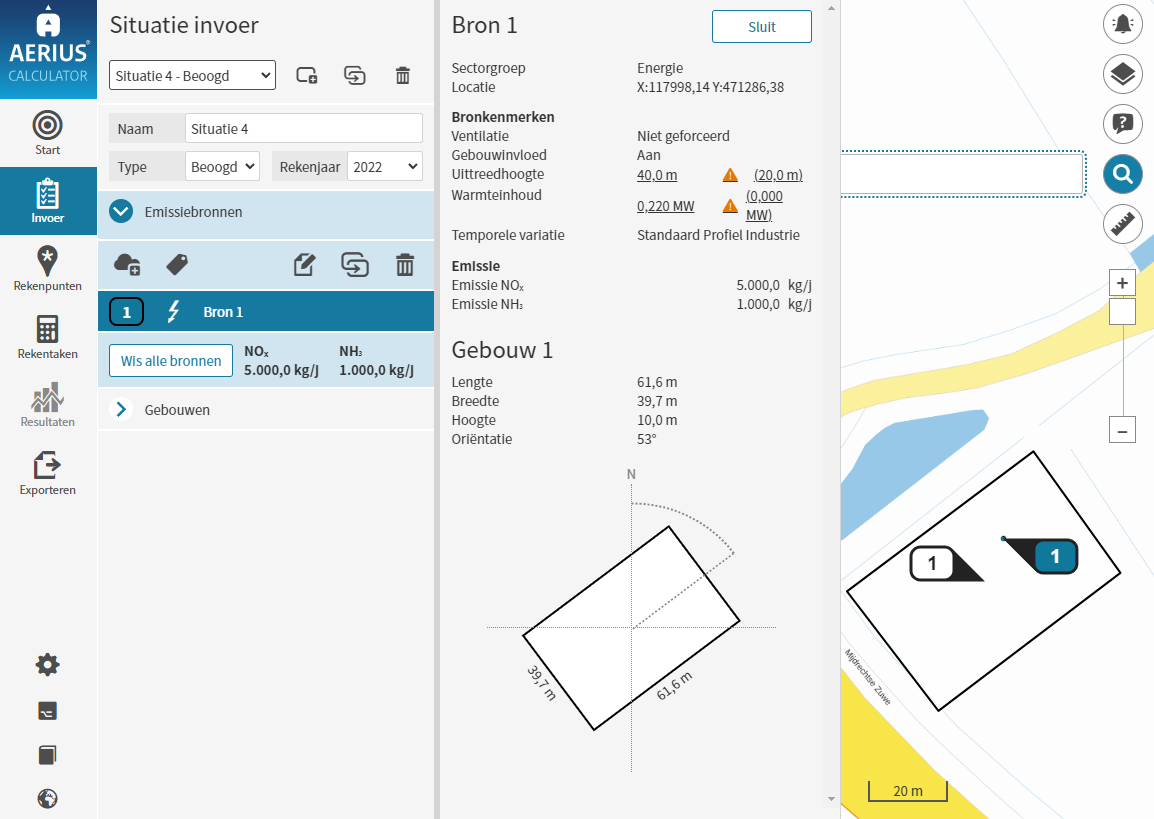Open the Rekenjaar dropdown showing 2022

(x=384, y=167)
